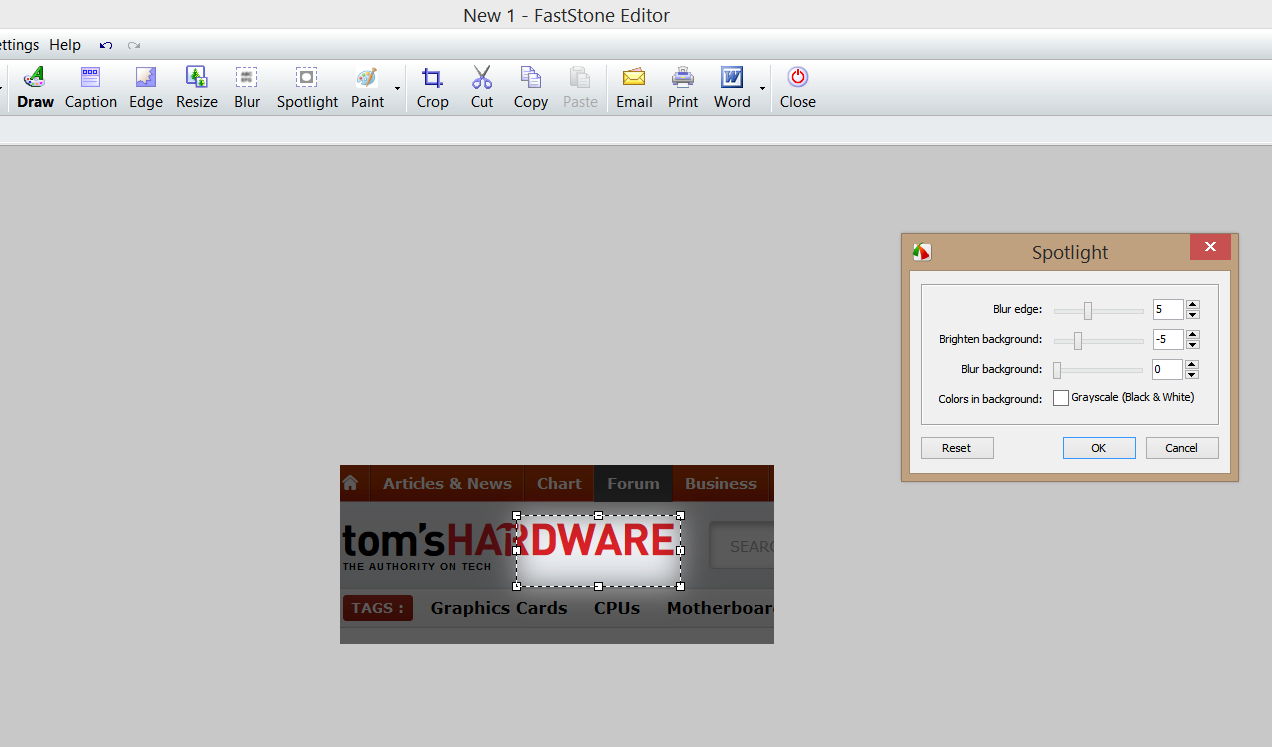Open the Caption tool

click(91, 88)
